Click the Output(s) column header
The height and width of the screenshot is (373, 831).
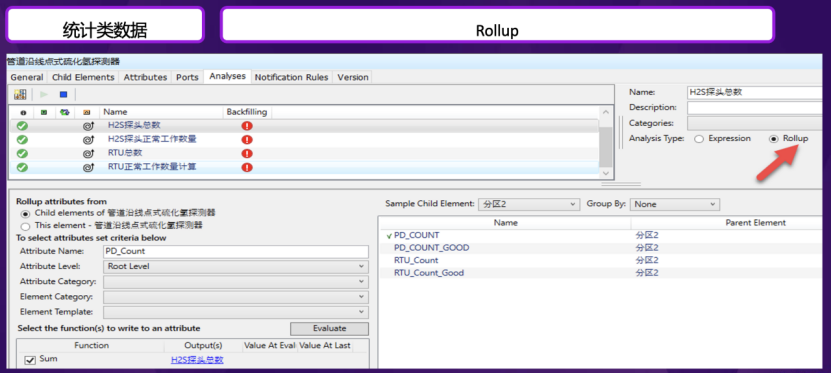203,345
